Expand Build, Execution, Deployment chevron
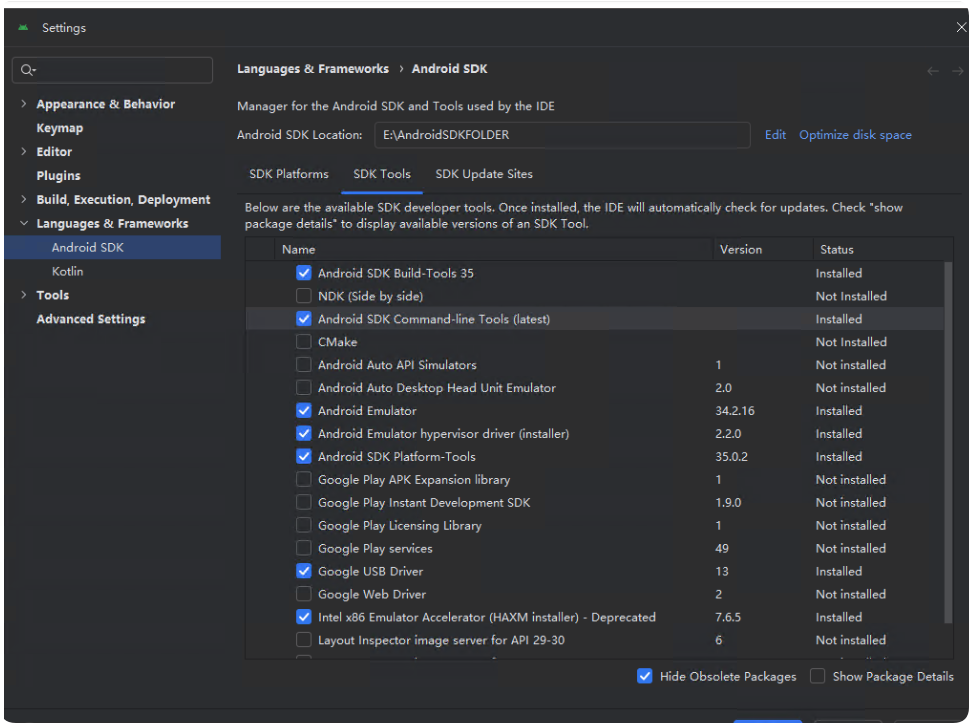 [x=23, y=199]
